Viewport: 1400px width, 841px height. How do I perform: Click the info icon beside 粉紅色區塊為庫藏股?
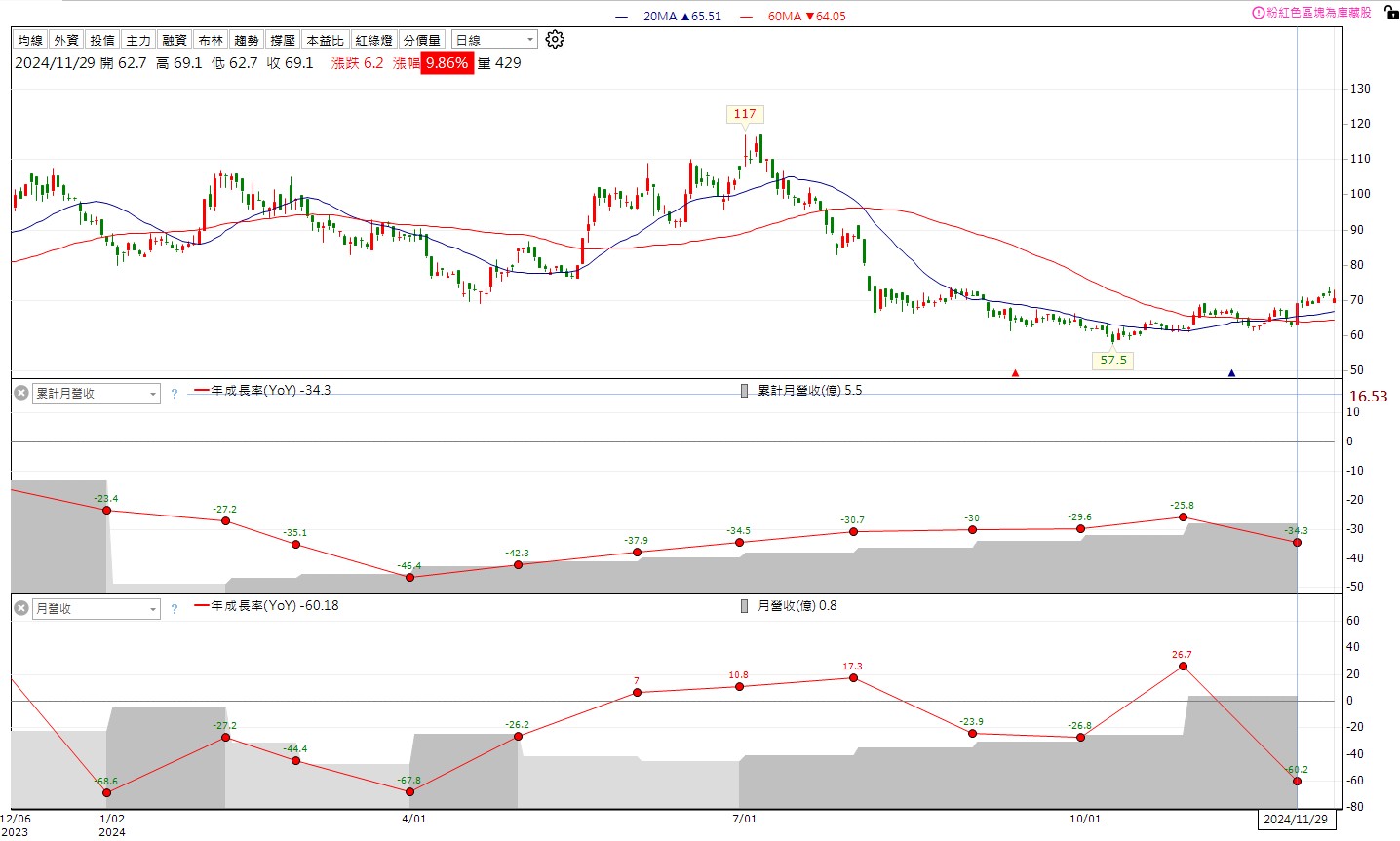coord(1259,13)
